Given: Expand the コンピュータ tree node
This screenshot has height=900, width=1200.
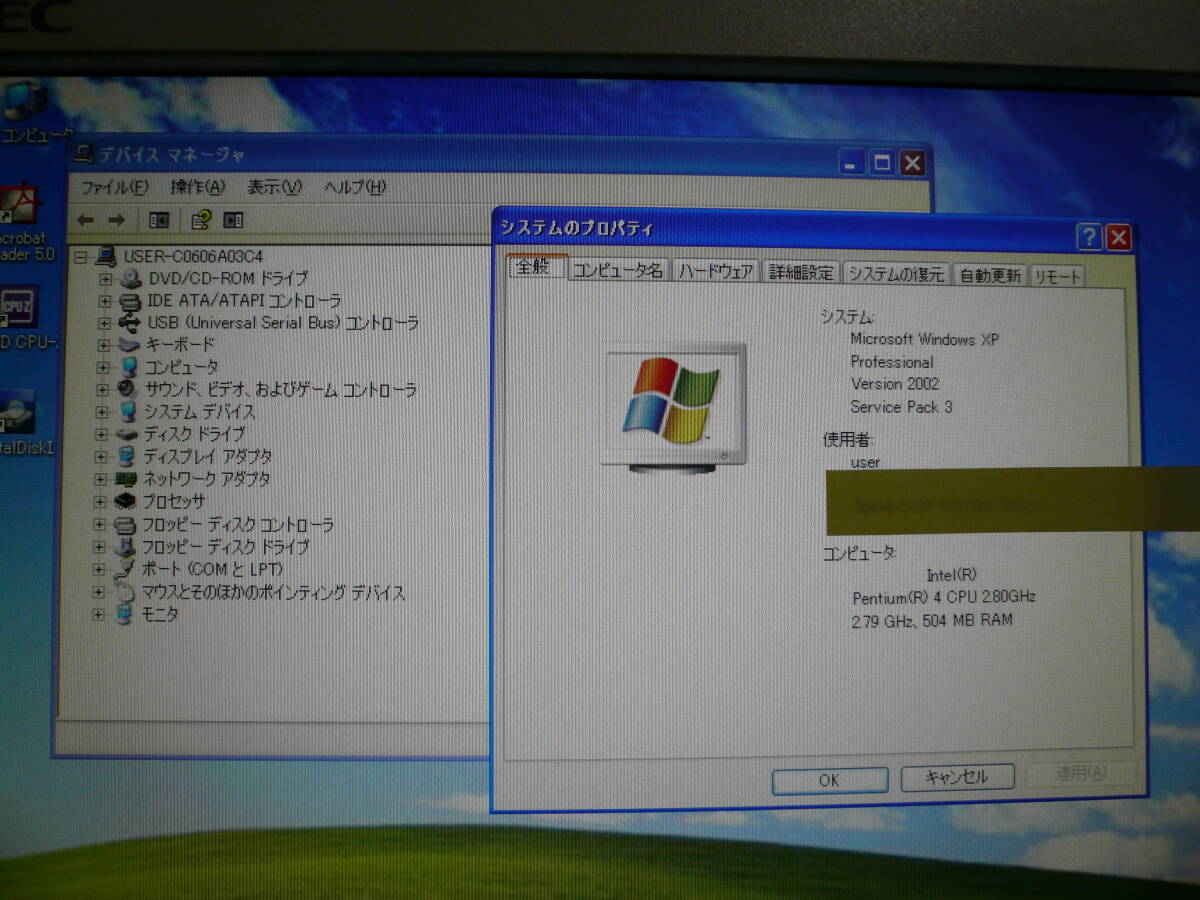Looking at the screenshot, I should pos(104,367).
